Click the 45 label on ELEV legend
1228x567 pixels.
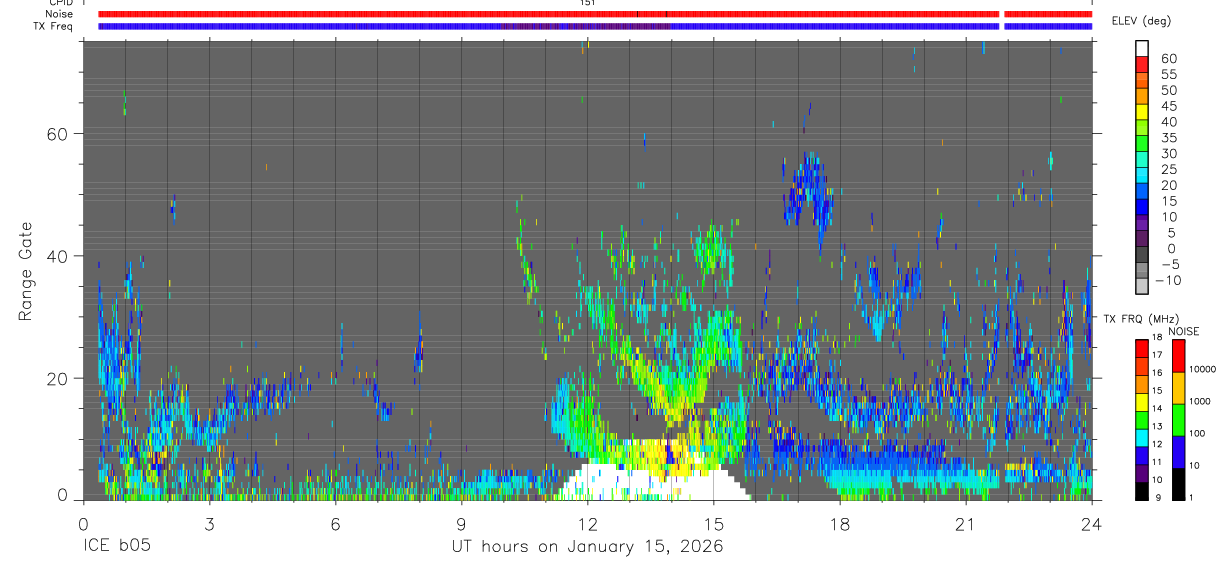coord(1168,106)
